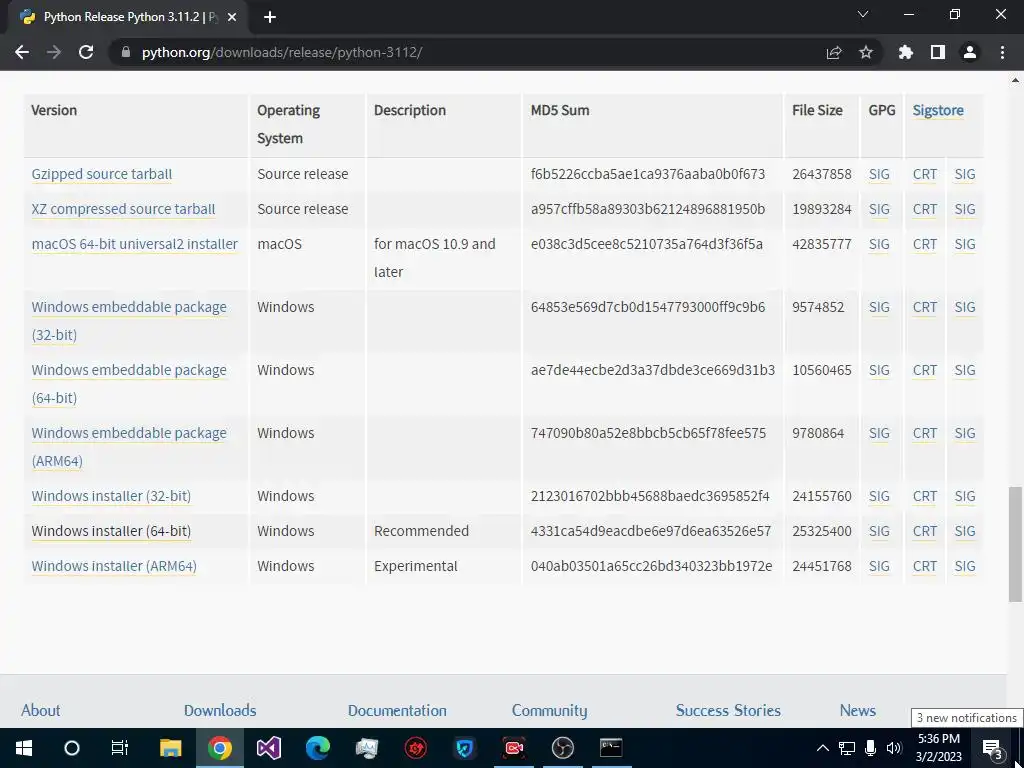Select the Python Release Python 3.11.2 tab
This screenshot has width=1024, height=768.
point(128,18)
